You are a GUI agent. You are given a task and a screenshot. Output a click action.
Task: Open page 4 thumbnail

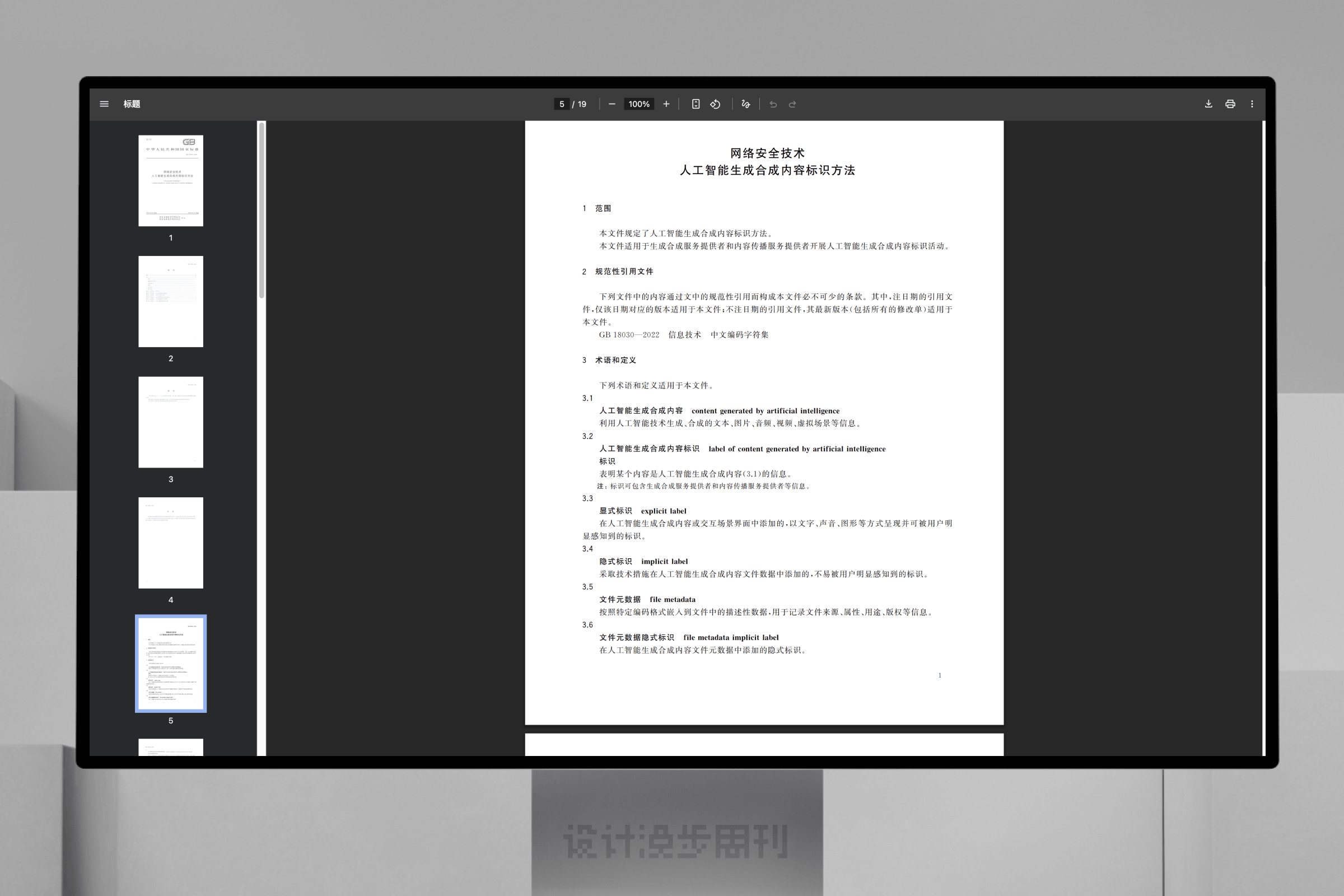171,542
